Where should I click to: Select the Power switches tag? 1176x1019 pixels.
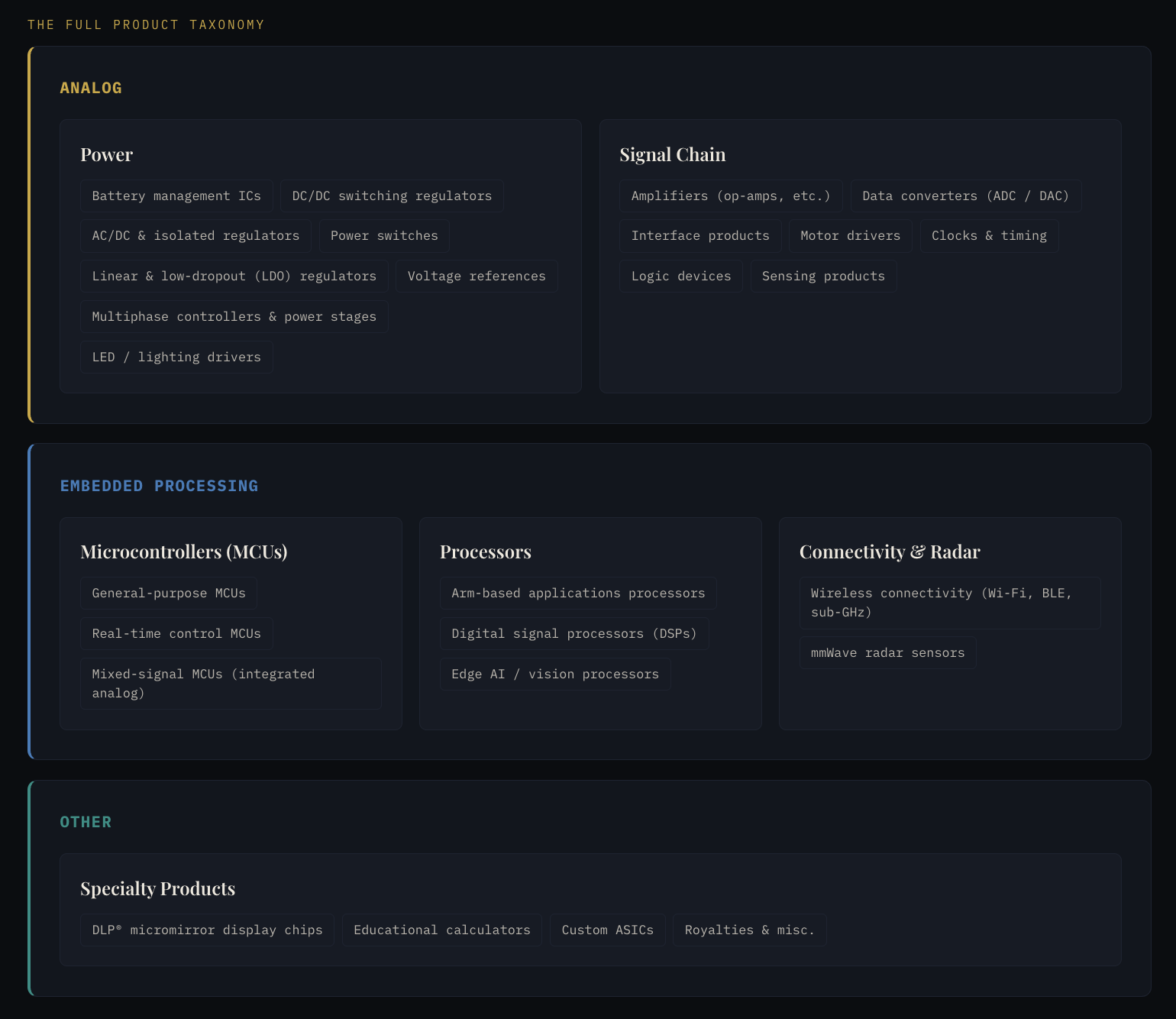tap(384, 236)
